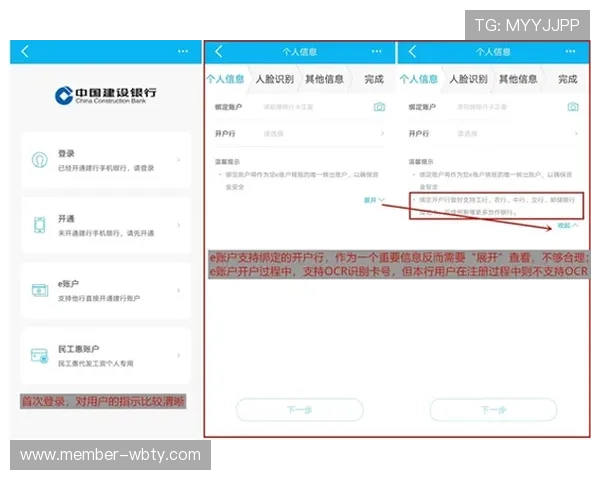600x480 pixels.
Task: Focus 绑定账户 card field on collapsed-tips screen
Action: click(x=289, y=107)
